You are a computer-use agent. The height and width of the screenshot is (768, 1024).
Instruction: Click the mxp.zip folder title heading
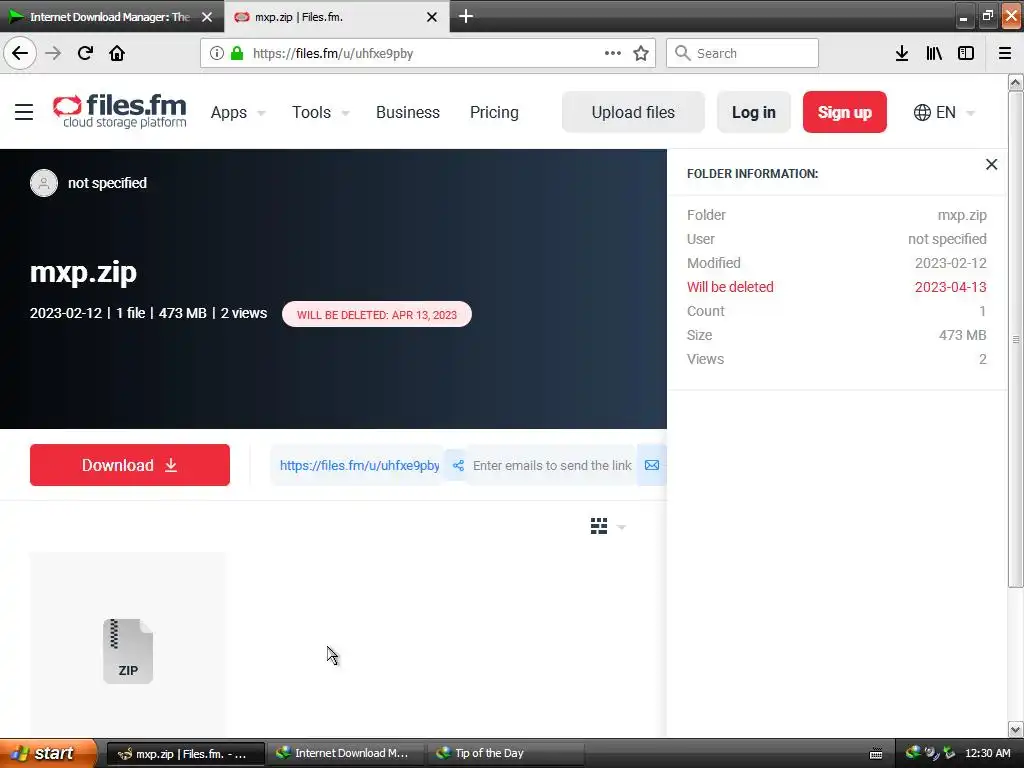[x=83, y=272]
